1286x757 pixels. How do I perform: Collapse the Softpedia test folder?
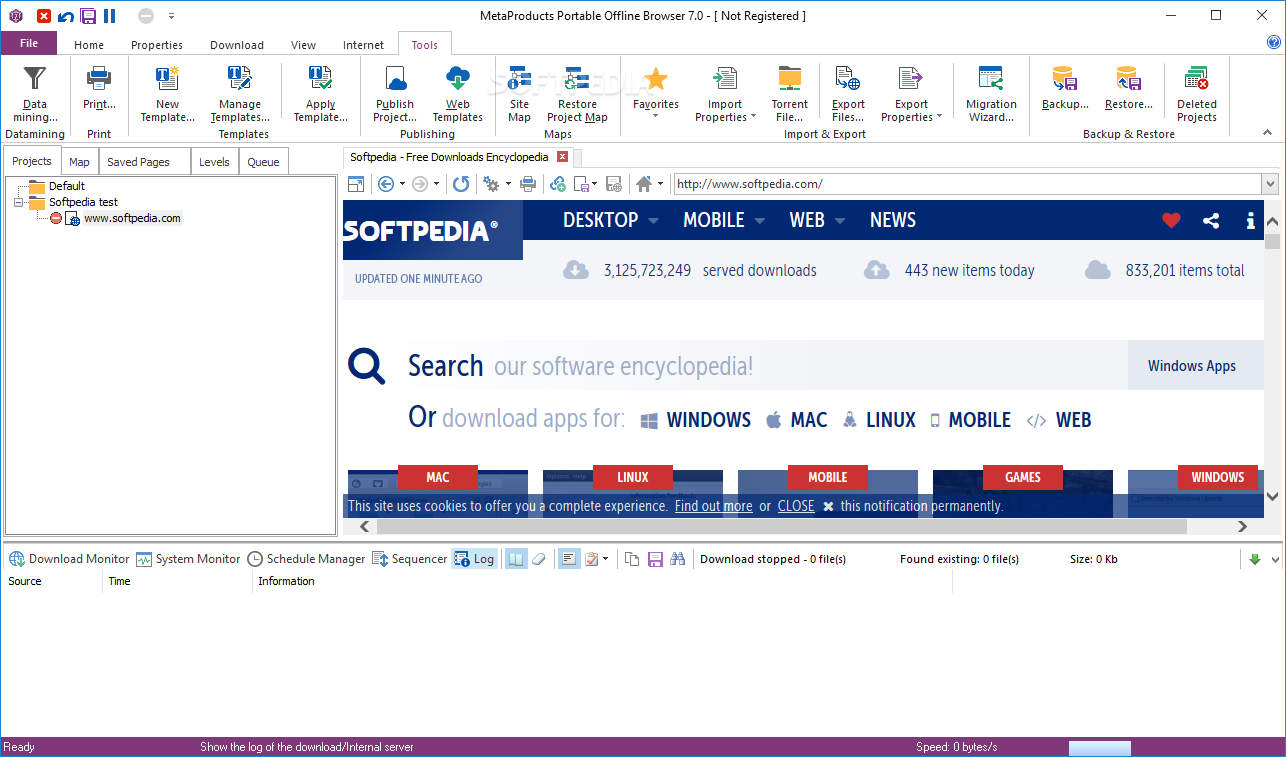[x=18, y=202]
